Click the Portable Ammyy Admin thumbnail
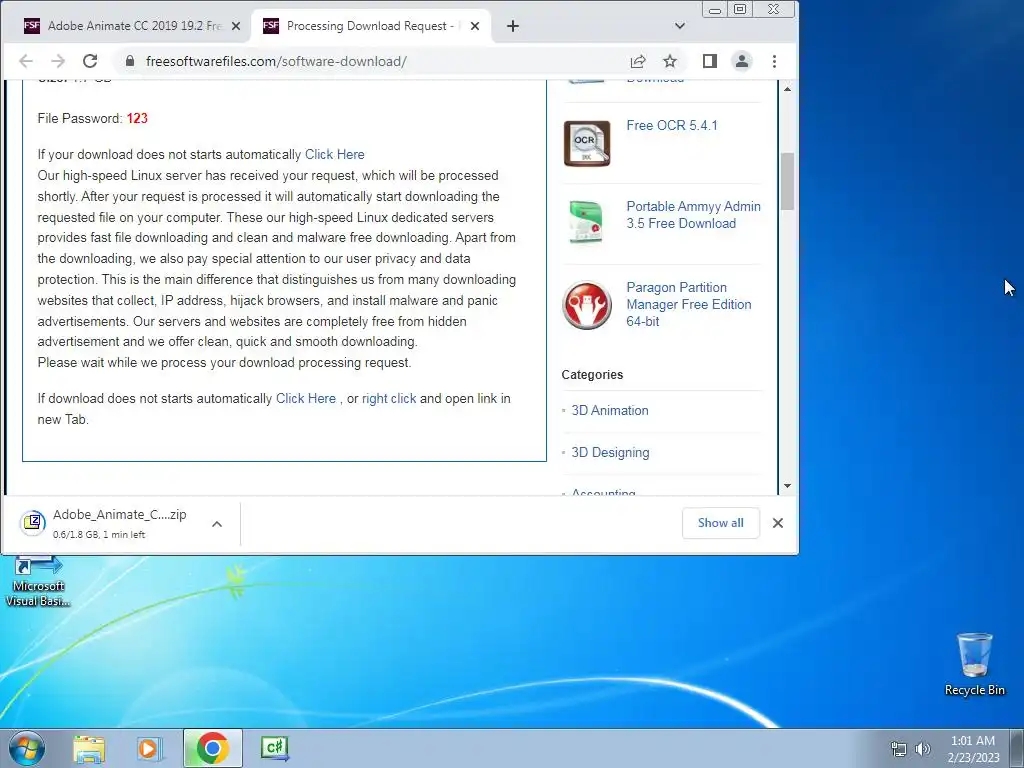Screen dimensions: 1024x768 point(586,222)
